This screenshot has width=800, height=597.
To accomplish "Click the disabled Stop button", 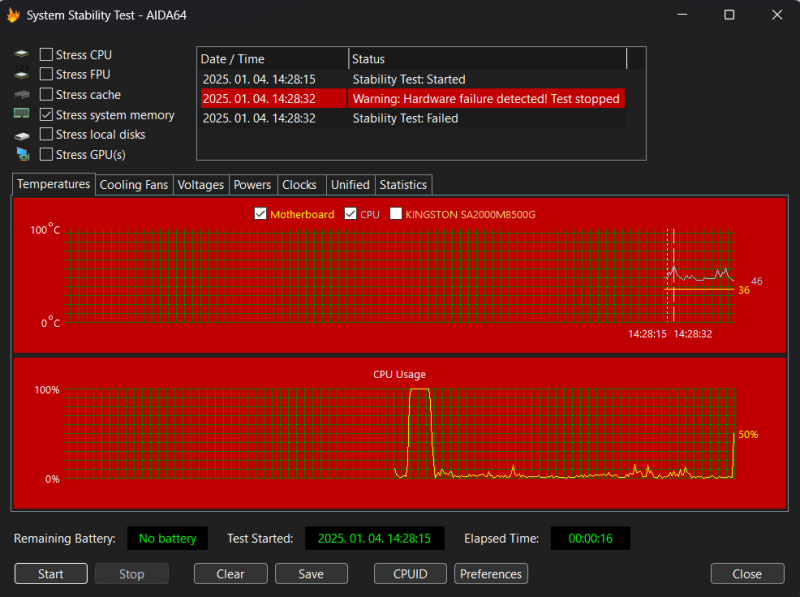I will 132,574.
